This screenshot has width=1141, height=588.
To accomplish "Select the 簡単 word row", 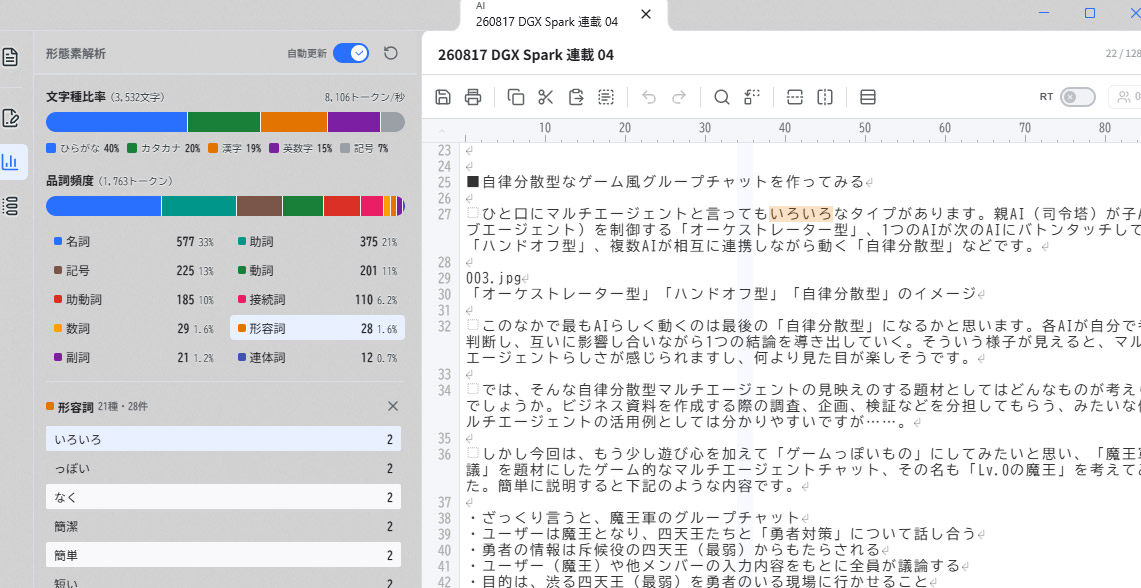I will (223, 556).
